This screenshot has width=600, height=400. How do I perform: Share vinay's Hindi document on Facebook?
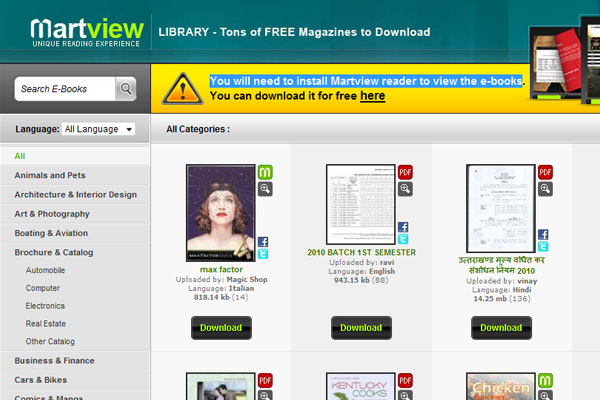(543, 234)
